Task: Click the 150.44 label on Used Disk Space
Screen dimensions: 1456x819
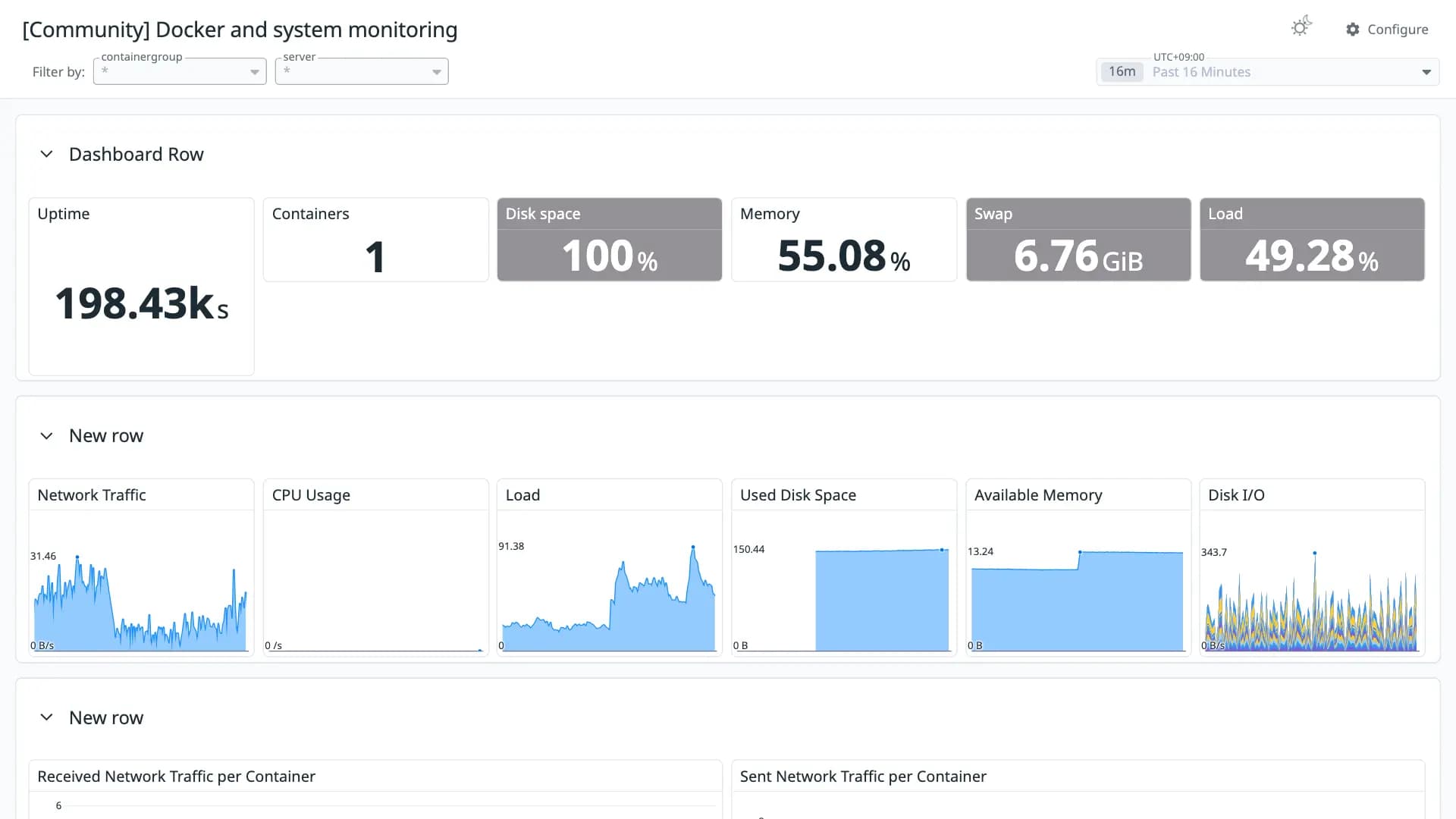Action: [x=748, y=549]
